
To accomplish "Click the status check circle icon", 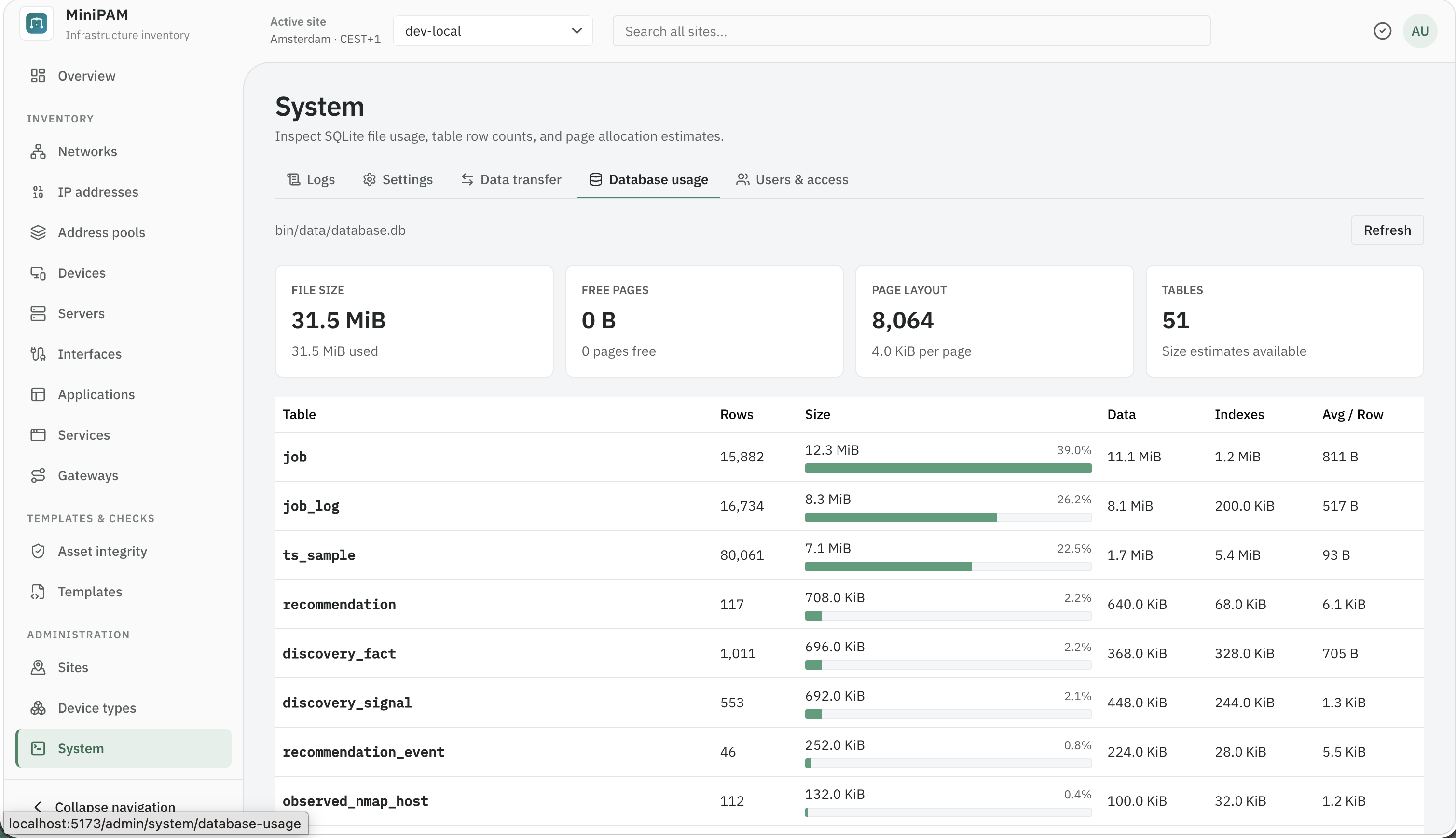I will coord(1382,30).
